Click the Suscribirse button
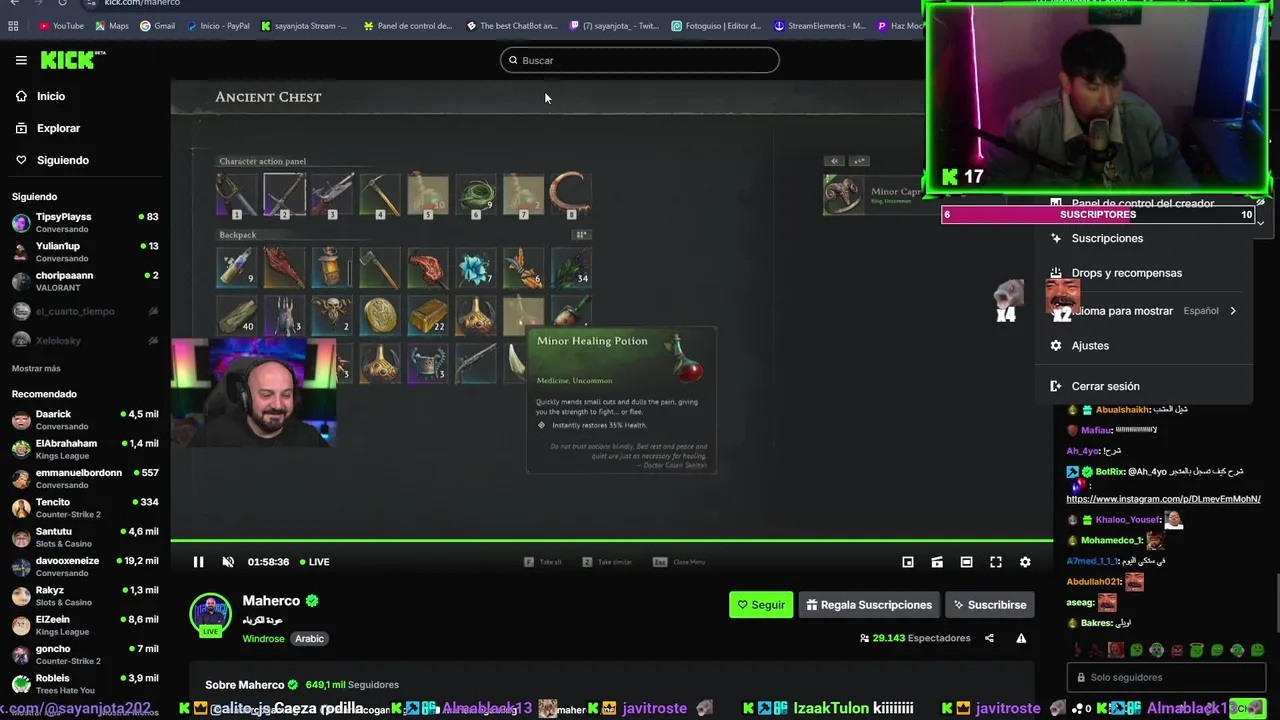This screenshot has height=720, width=1280. coord(990,605)
